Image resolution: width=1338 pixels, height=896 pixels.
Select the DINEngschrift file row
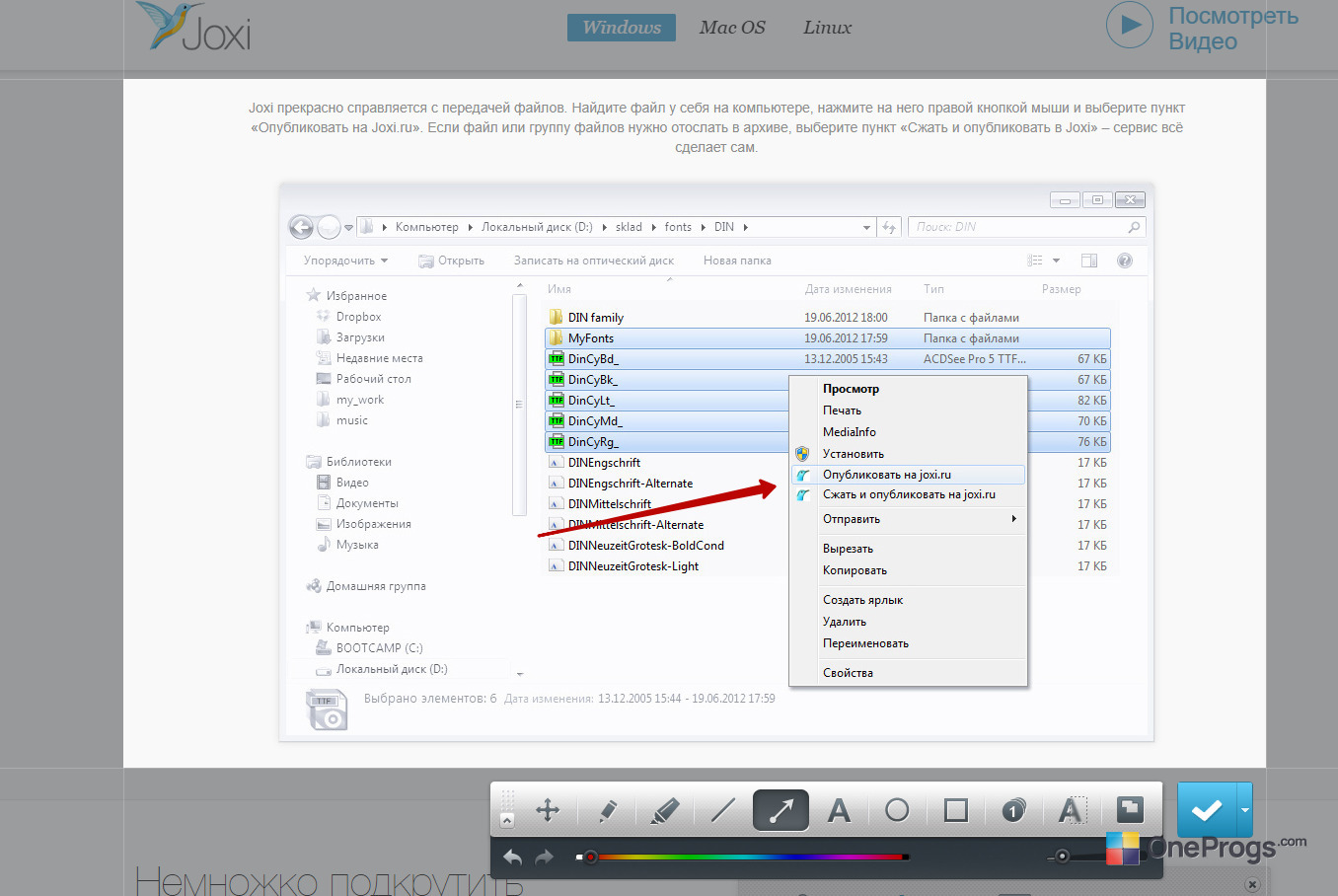click(827, 463)
